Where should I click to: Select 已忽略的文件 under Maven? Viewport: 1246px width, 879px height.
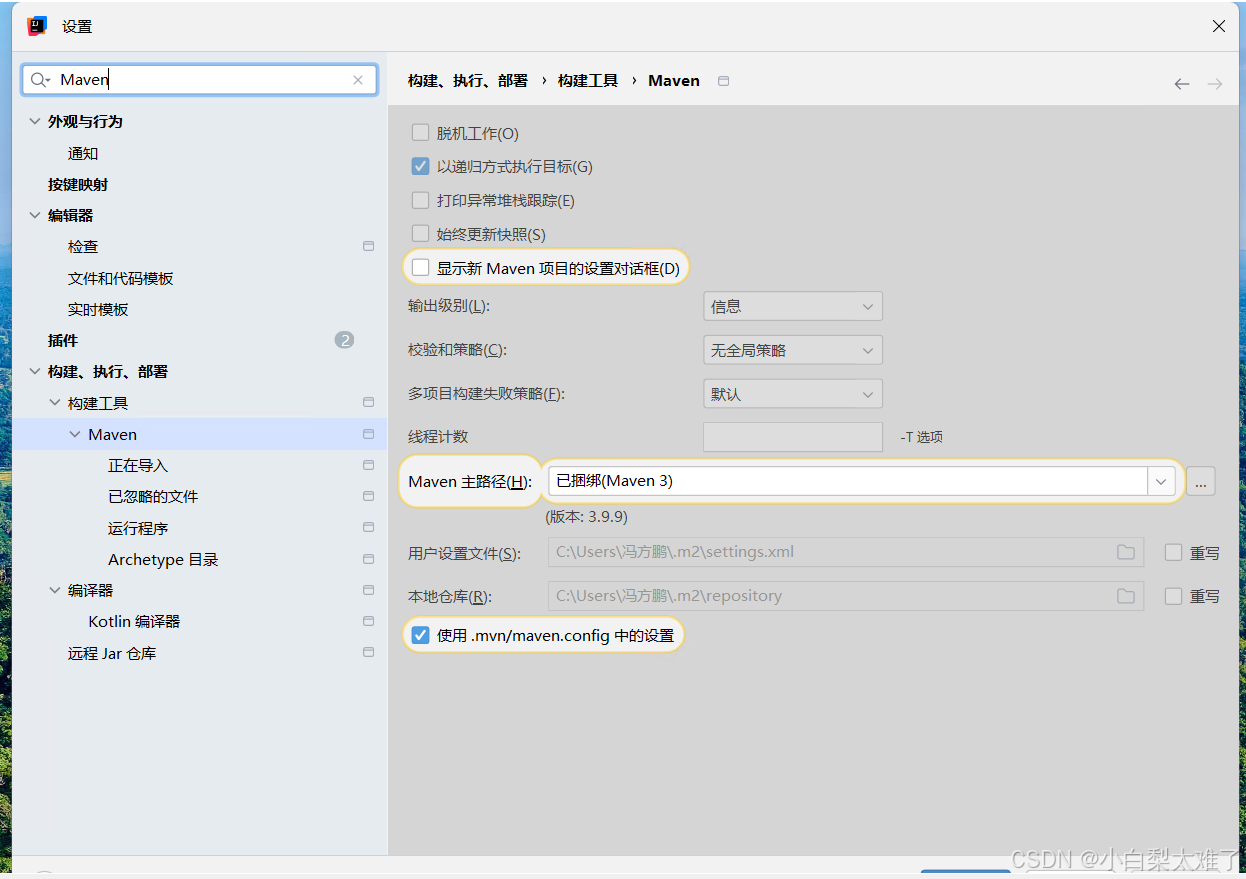tap(153, 496)
